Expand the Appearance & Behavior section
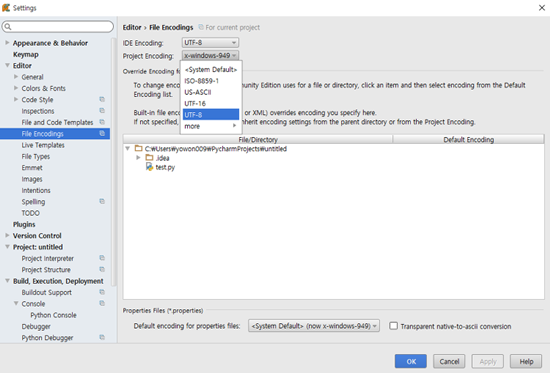This screenshot has width=550, height=373. [x=7, y=43]
